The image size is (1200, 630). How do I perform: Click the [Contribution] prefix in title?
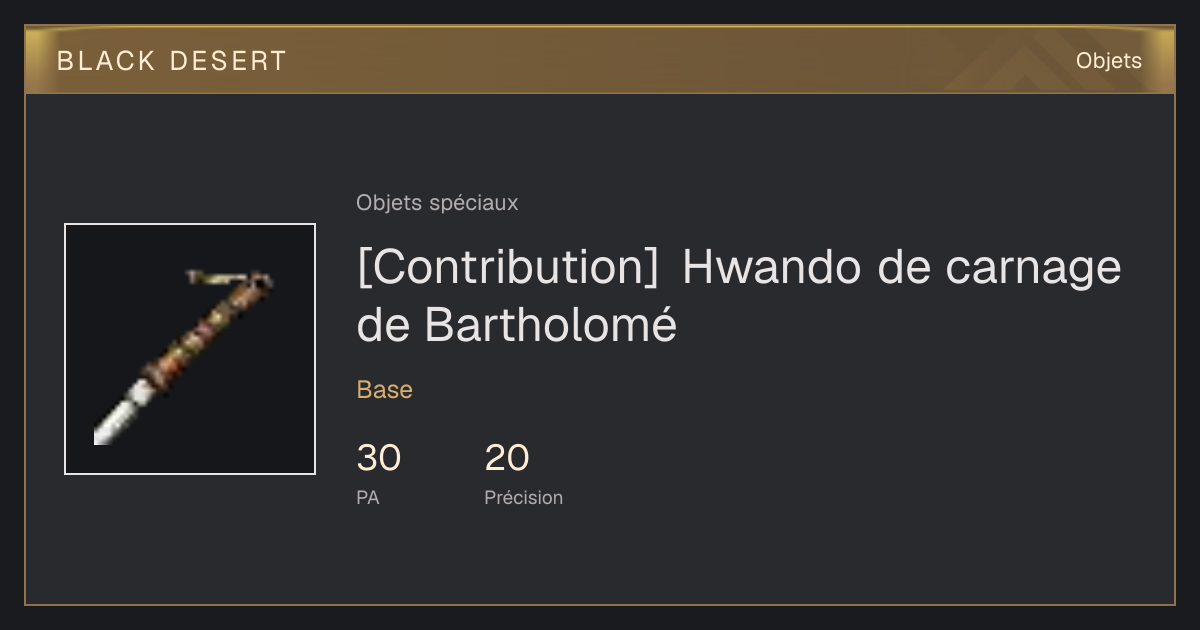click(x=508, y=269)
